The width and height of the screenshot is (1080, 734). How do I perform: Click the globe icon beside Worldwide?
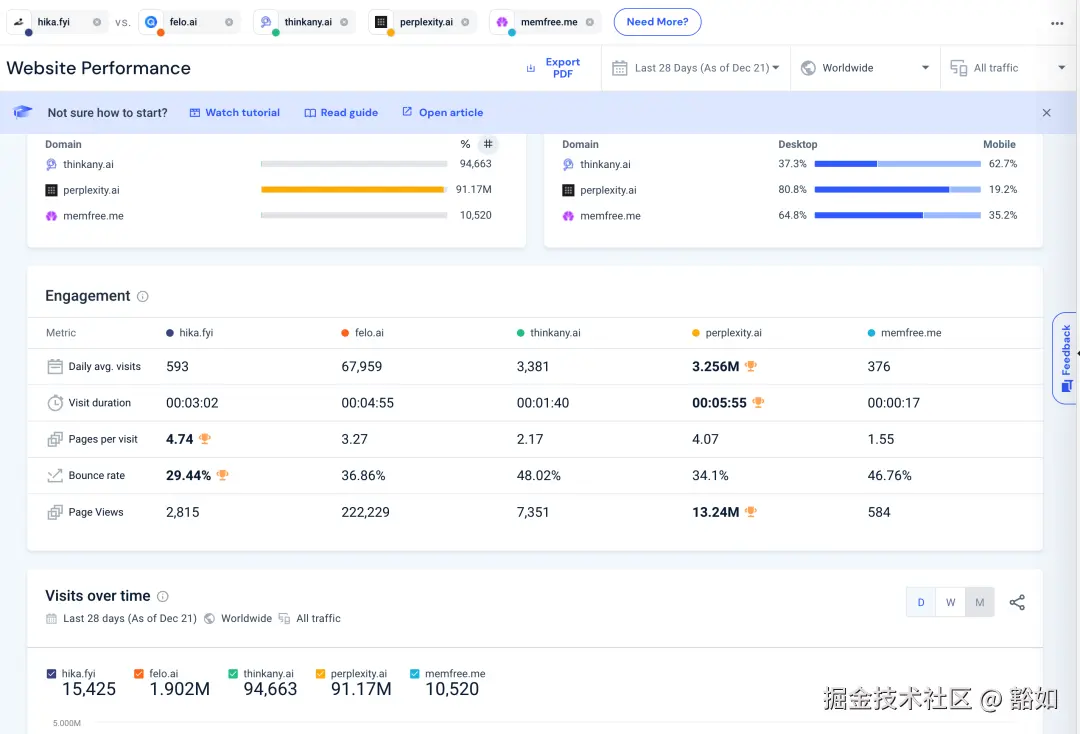(x=809, y=68)
